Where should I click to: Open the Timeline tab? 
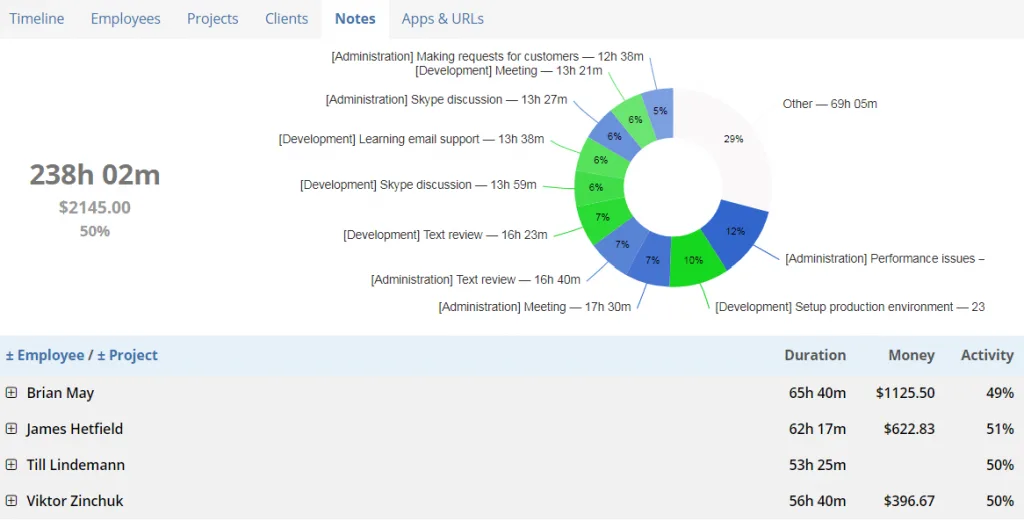point(37,19)
